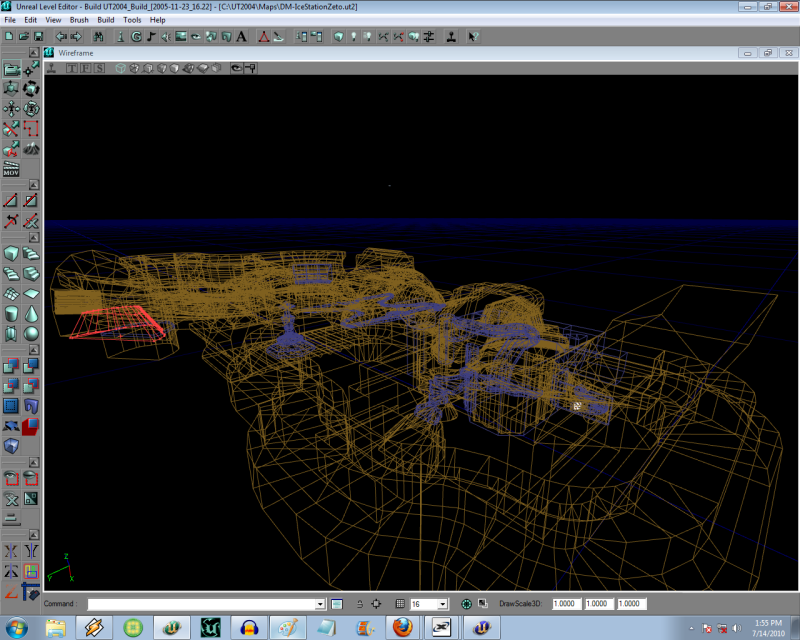Click the first DrawScale3D value field
This screenshot has width=800, height=640.
567,604
